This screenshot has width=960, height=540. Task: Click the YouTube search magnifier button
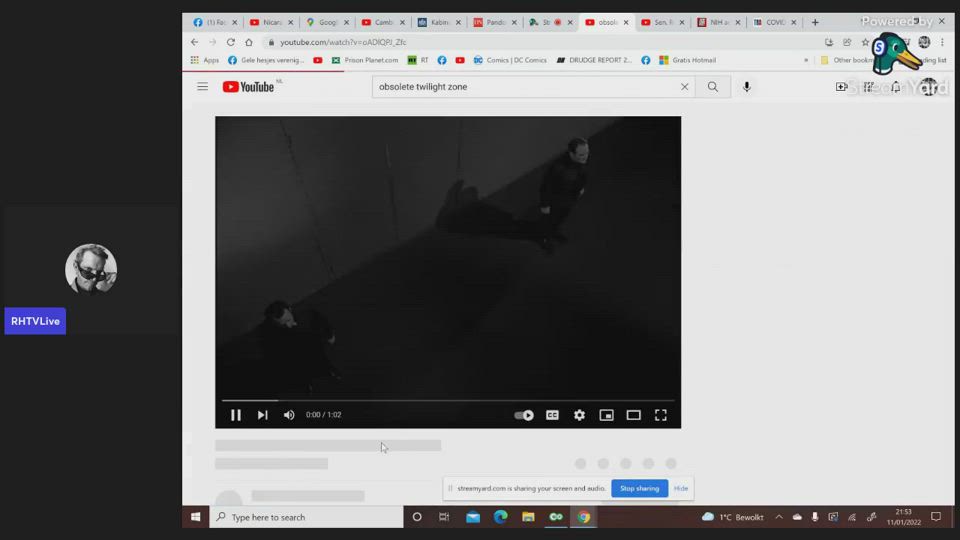pyautogui.click(x=713, y=87)
